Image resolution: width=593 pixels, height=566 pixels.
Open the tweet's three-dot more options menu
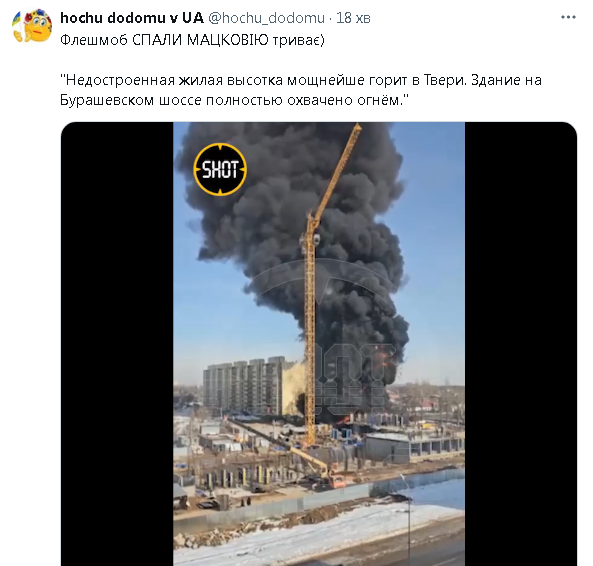tap(568, 17)
